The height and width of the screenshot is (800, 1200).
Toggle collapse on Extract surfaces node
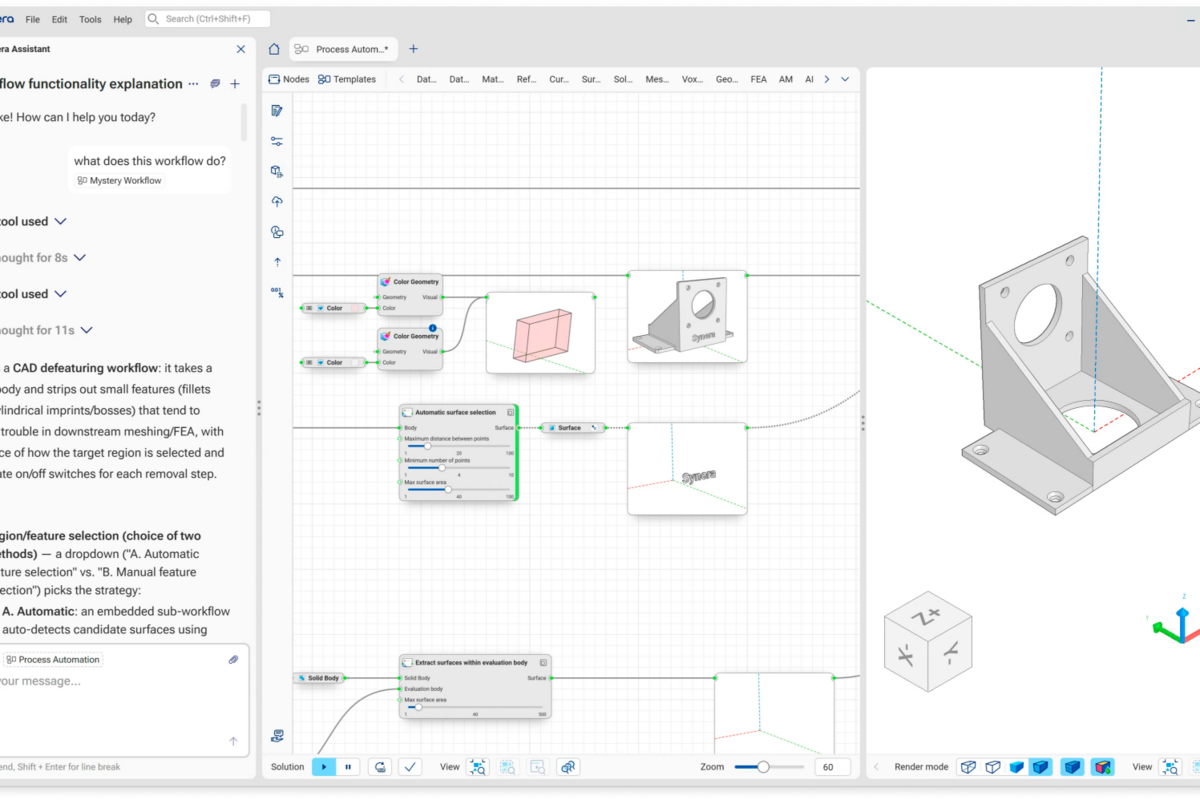point(543,662)
